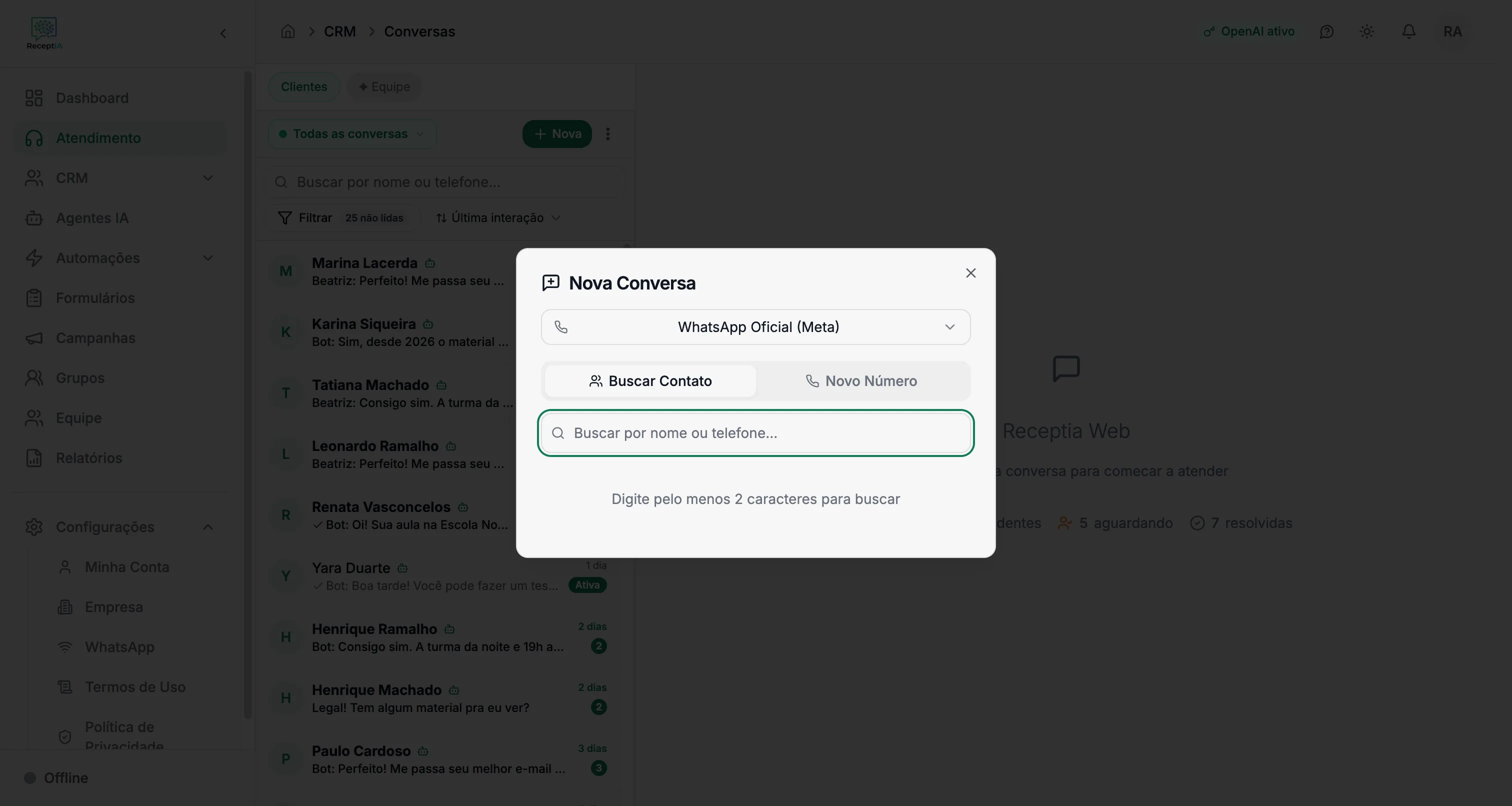Open Equipe in the sidebar

click(x=119, y=417)
